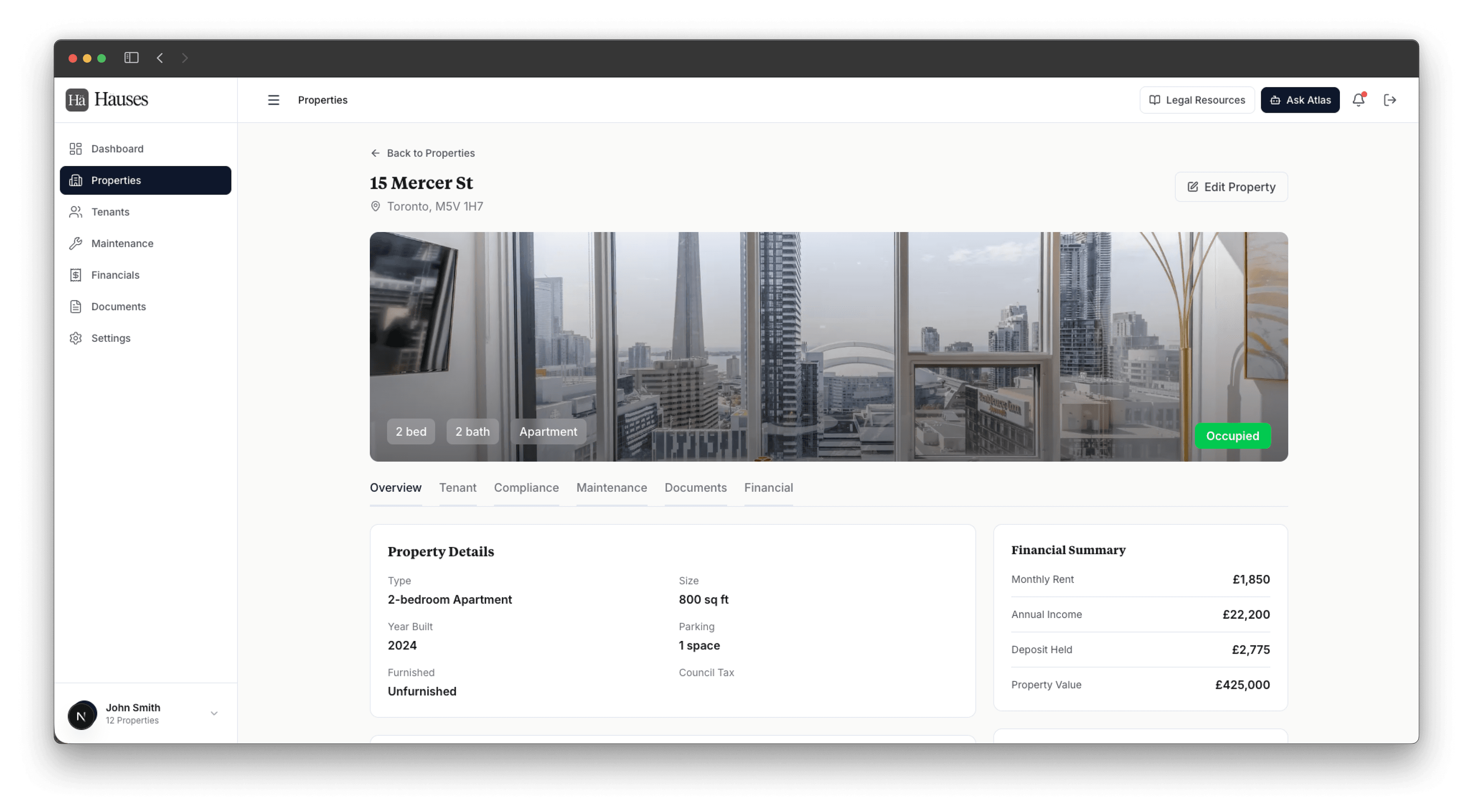Expand the John Smith profile menu
This screenshot has width=1473, height=812.
(x=214, y=714)
